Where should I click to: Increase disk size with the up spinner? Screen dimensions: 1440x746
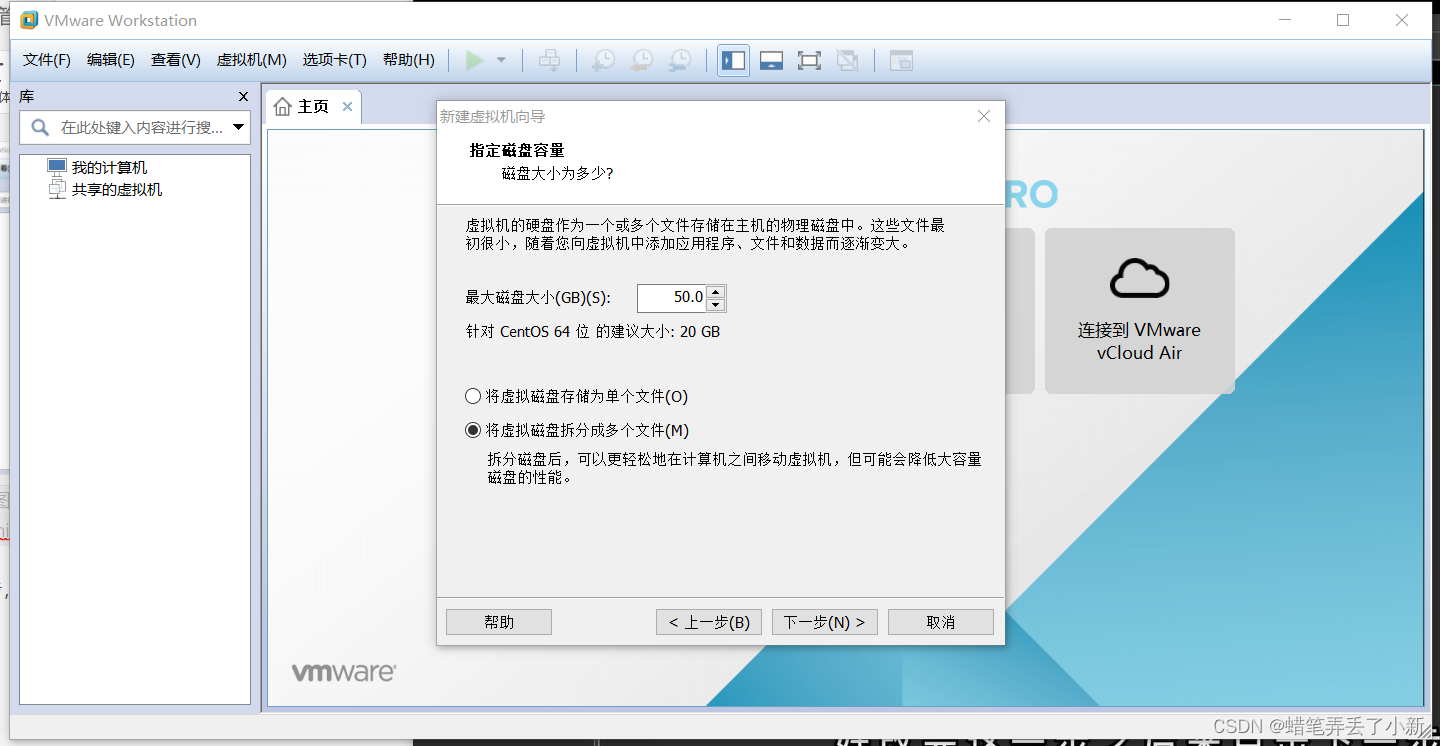[716, 292]
